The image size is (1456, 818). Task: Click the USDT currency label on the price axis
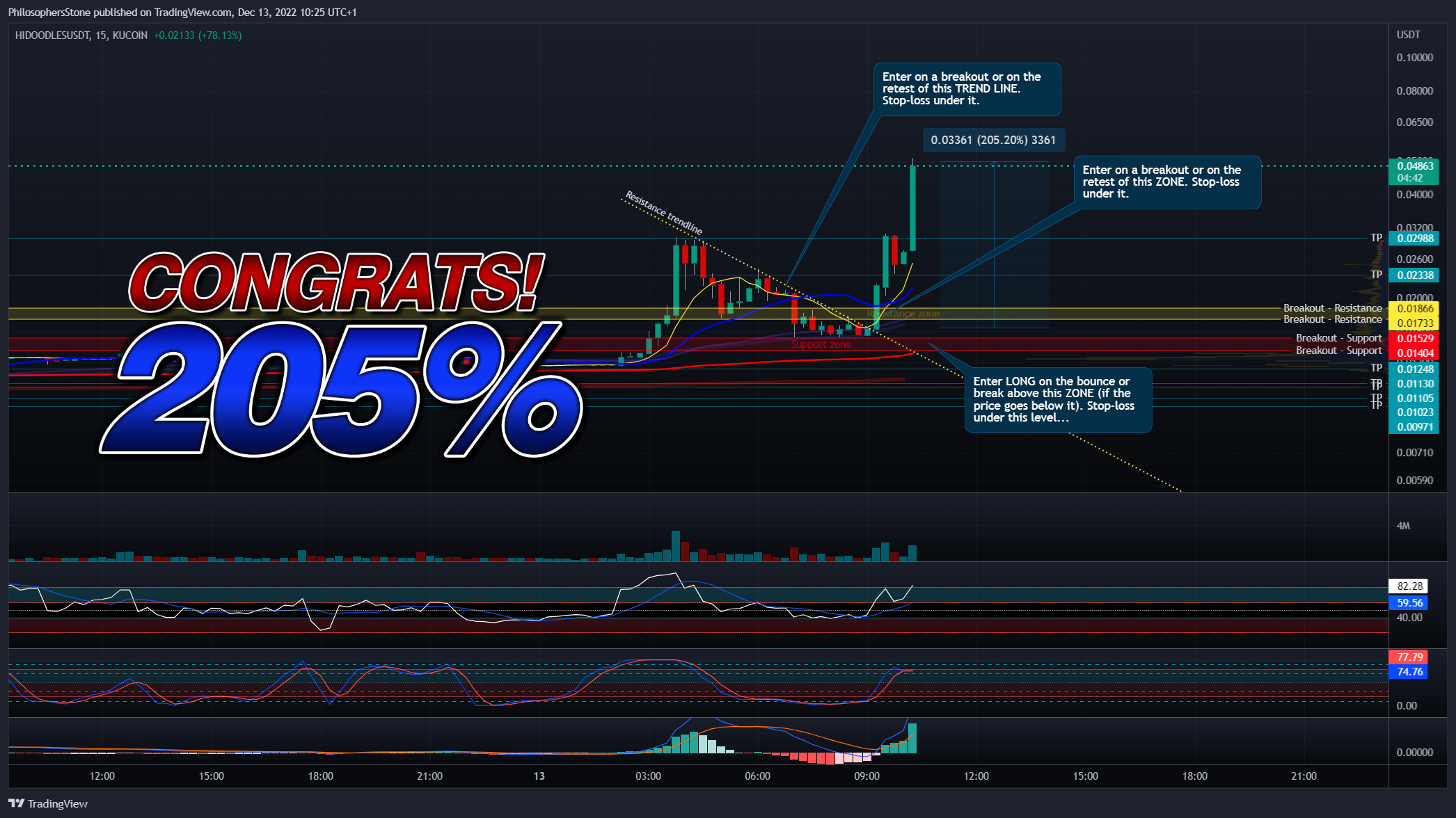click(1409, 35)
